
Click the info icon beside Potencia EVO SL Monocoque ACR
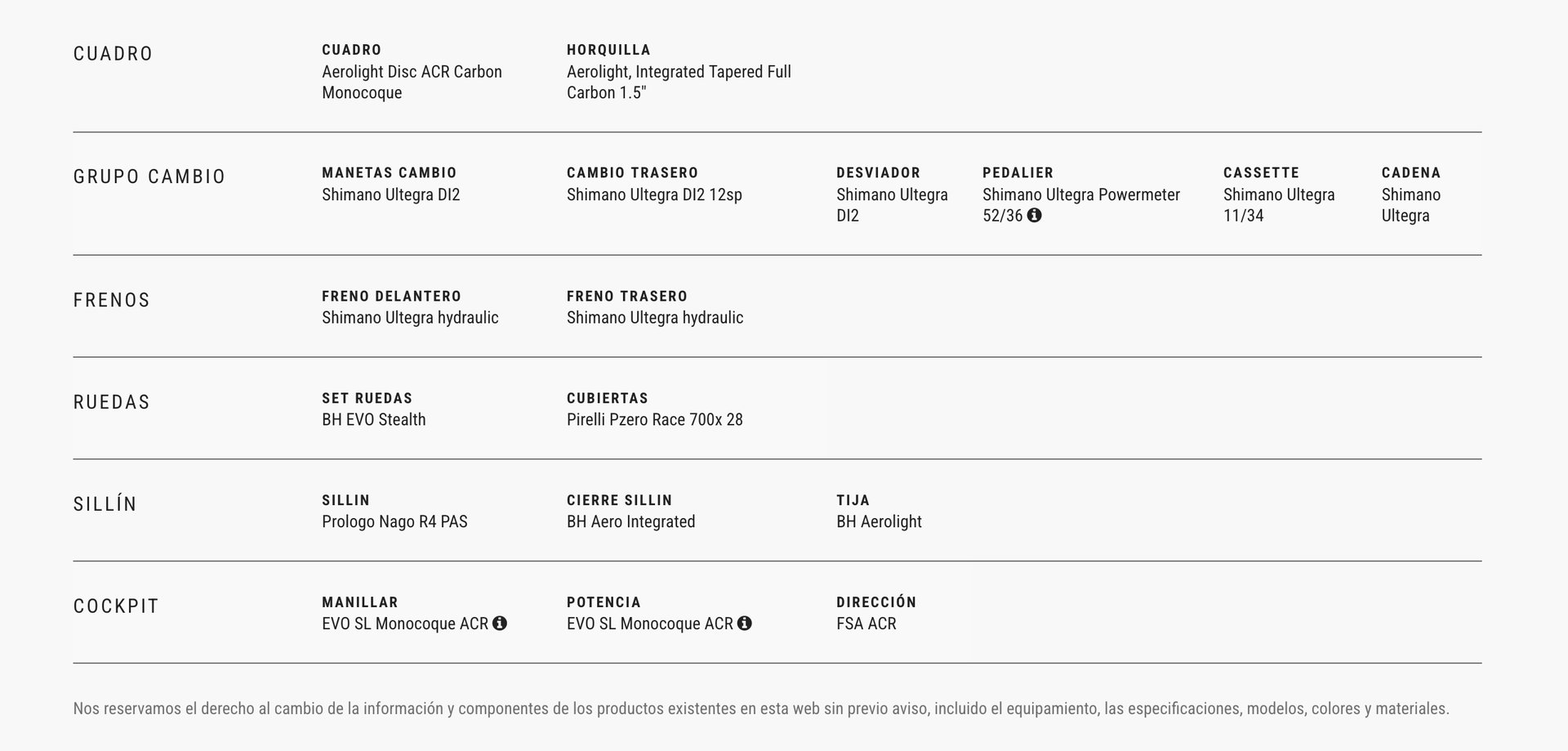(x=745, y=624)
